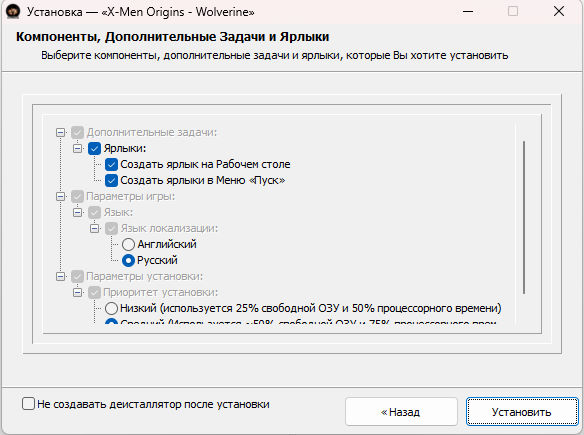Minimize the installer window
The height and width of the screenshot is (435, 584).
[468, 12]
